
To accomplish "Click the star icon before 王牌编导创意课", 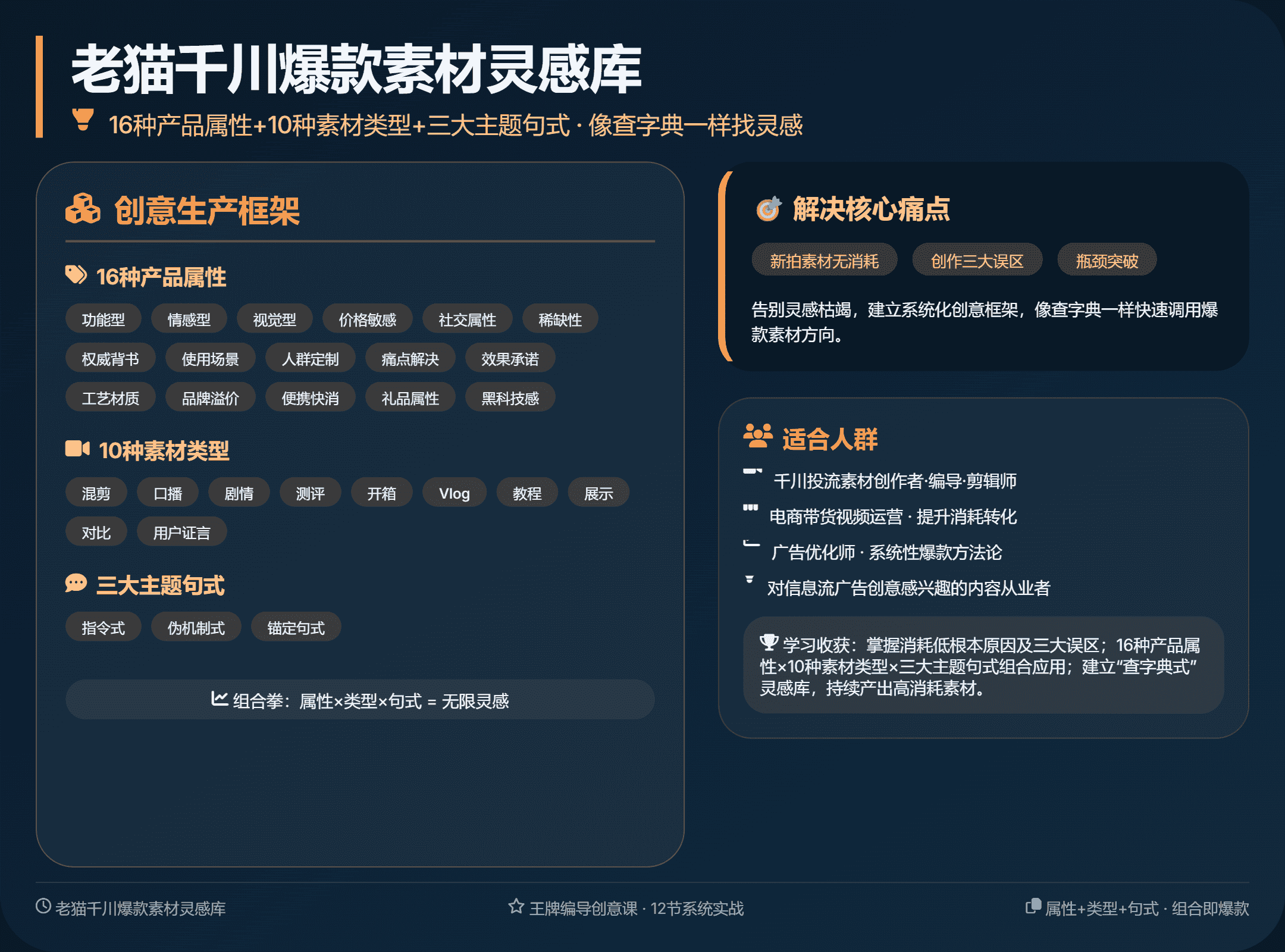I will [516, 906].
